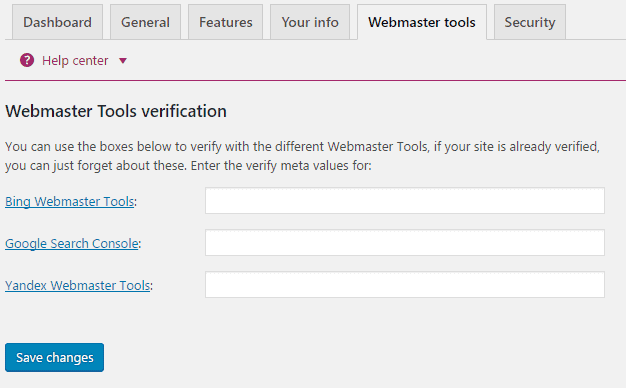Go to the Features tab
626x388 pixels.
pyautogui.click(x=226, y=22)
